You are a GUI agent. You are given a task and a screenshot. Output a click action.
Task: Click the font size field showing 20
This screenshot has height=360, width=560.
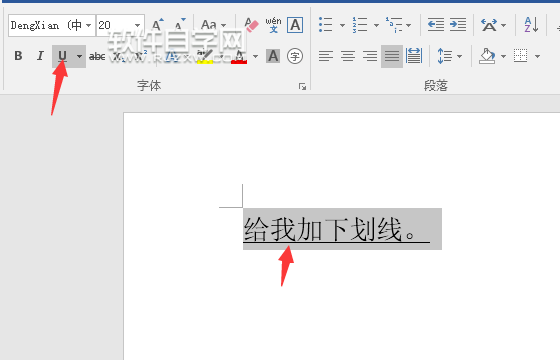[114, 25]
